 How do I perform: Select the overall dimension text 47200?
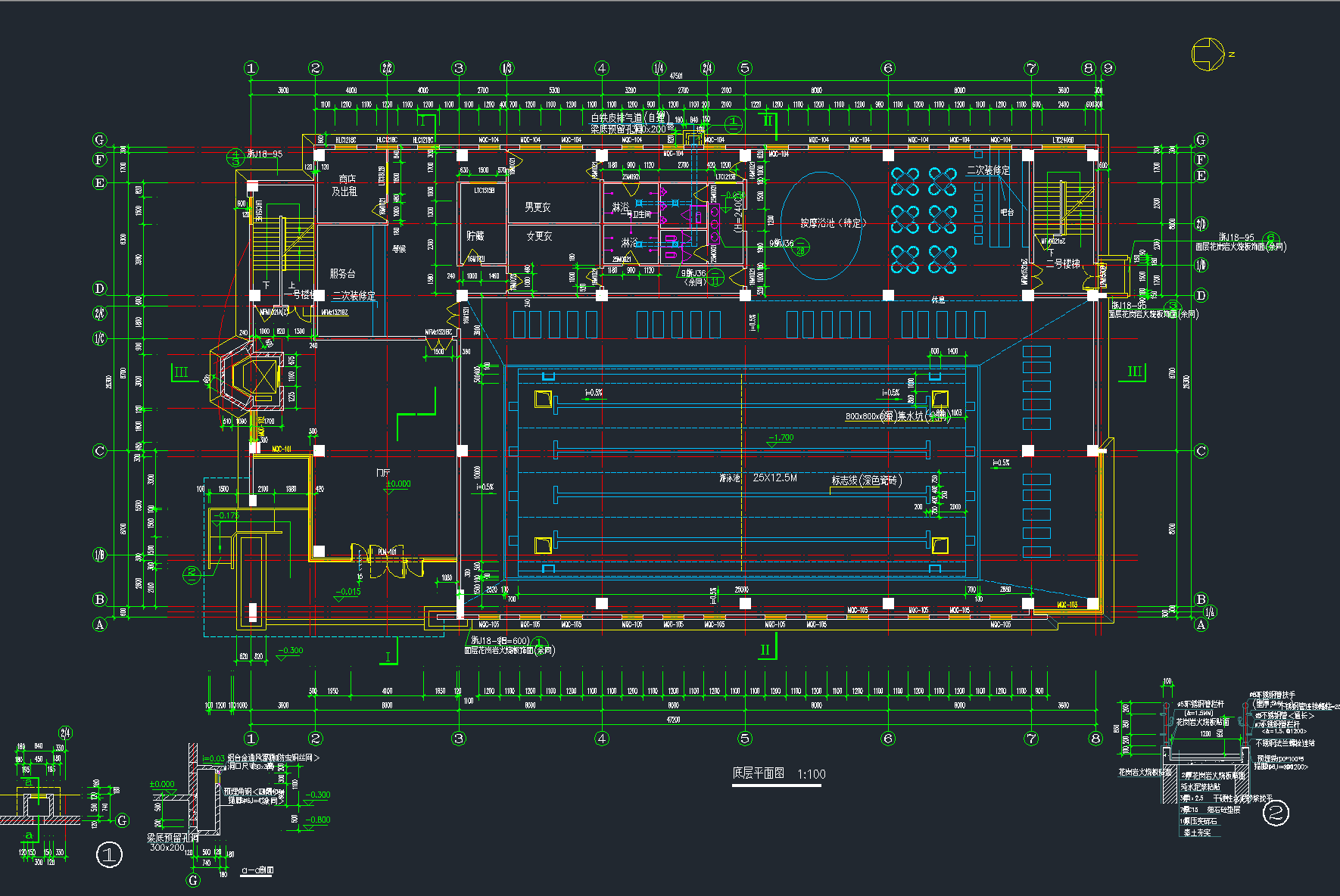[672, 720]
